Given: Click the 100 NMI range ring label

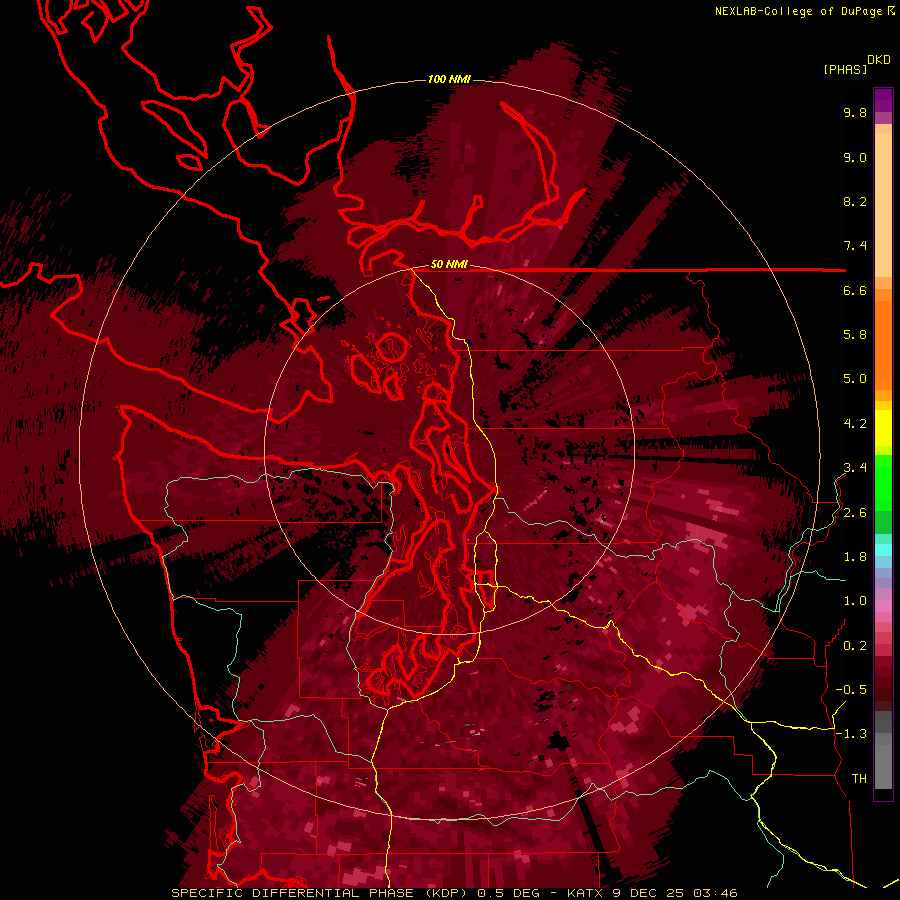Looking at the screenshot, I should pos(449,79).
